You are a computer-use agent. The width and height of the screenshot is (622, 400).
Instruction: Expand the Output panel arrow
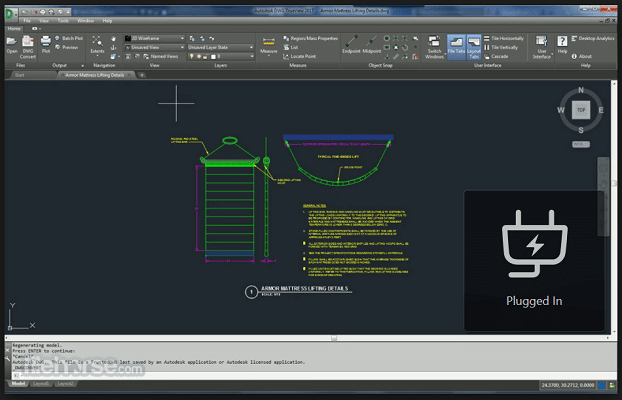coord(83,65)
